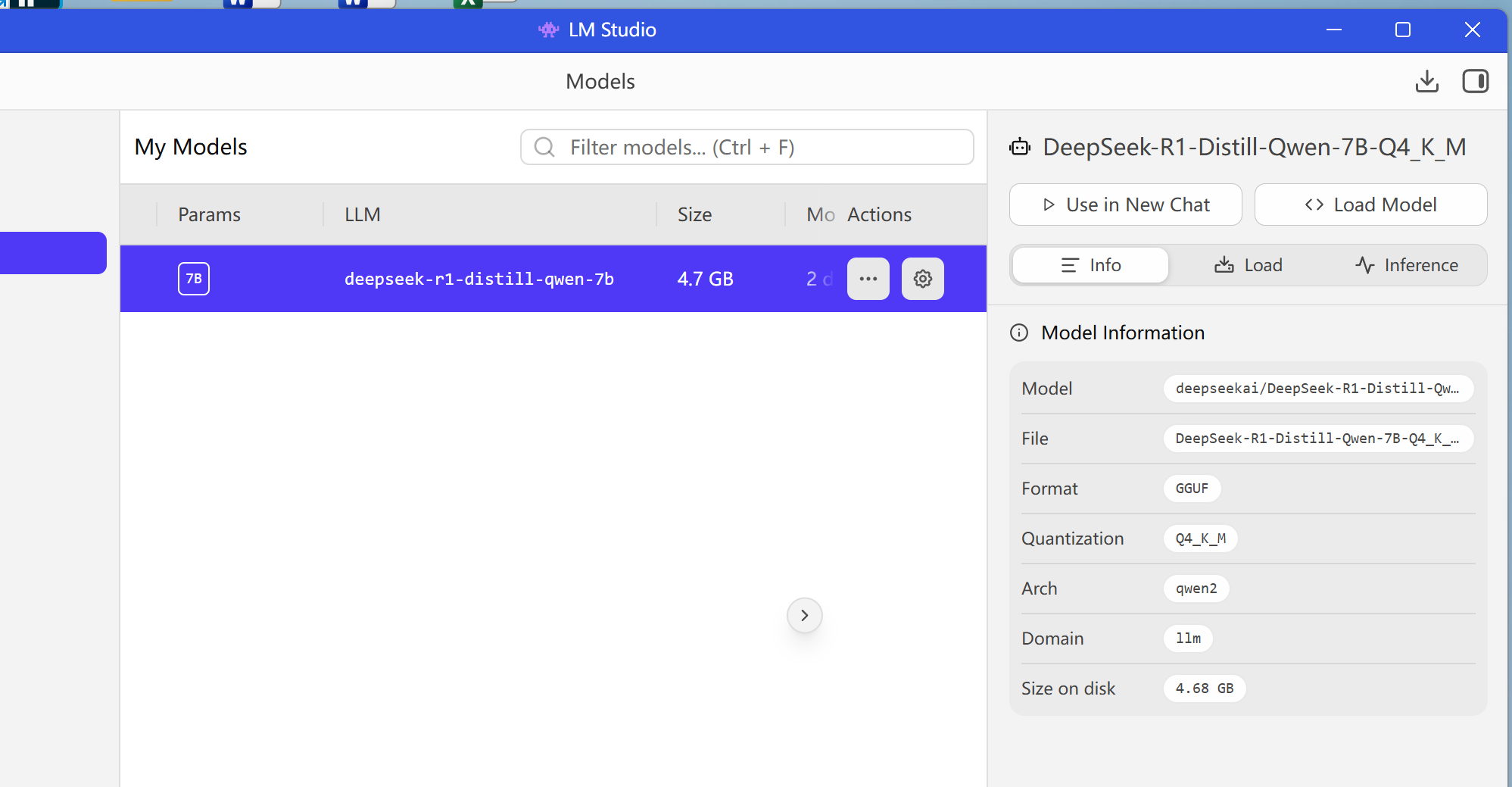The width and height of the screenshot is (1512, 787).
Task: Minimize the LM Studio window
Action: pos(1334,30)
